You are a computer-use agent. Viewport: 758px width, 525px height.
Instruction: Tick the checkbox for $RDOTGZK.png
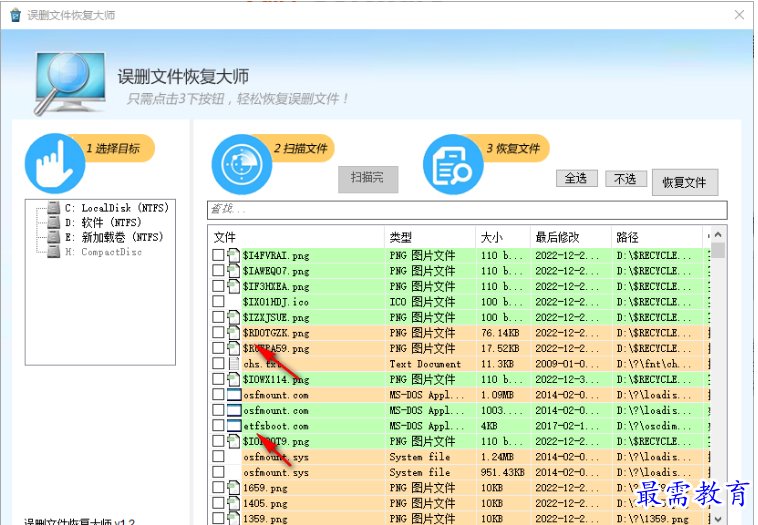pos(219,332)
